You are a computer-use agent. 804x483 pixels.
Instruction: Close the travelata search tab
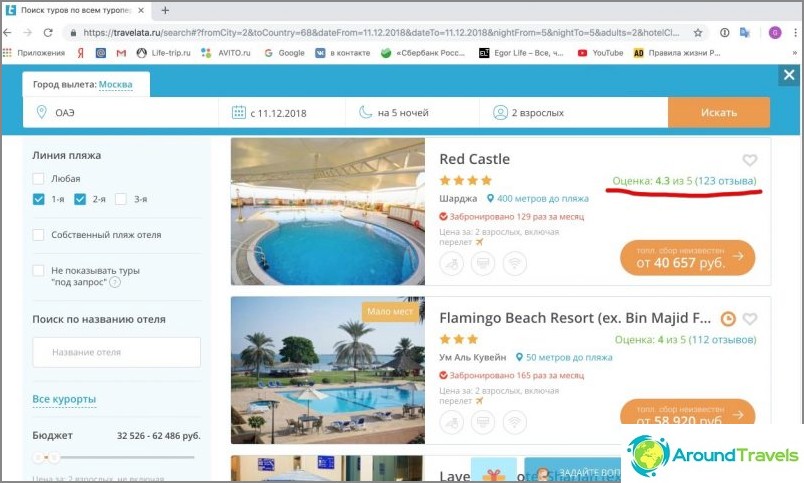pos(141,10)
